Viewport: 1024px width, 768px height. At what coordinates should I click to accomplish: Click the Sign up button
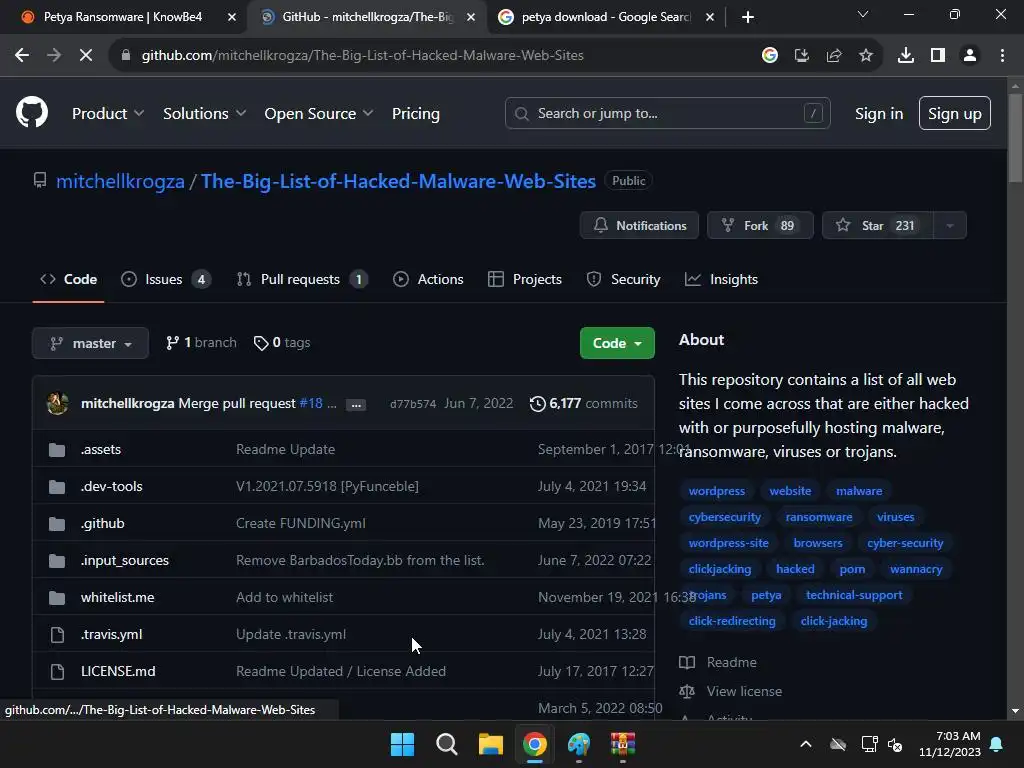pos(955,113)
